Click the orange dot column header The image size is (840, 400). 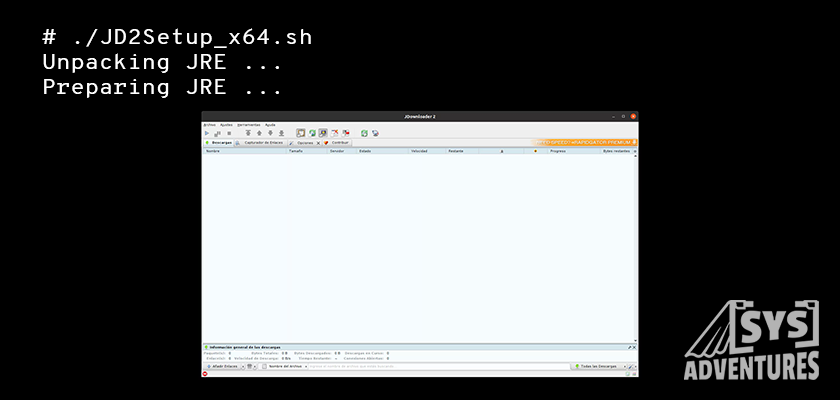(x=535, y=151)
